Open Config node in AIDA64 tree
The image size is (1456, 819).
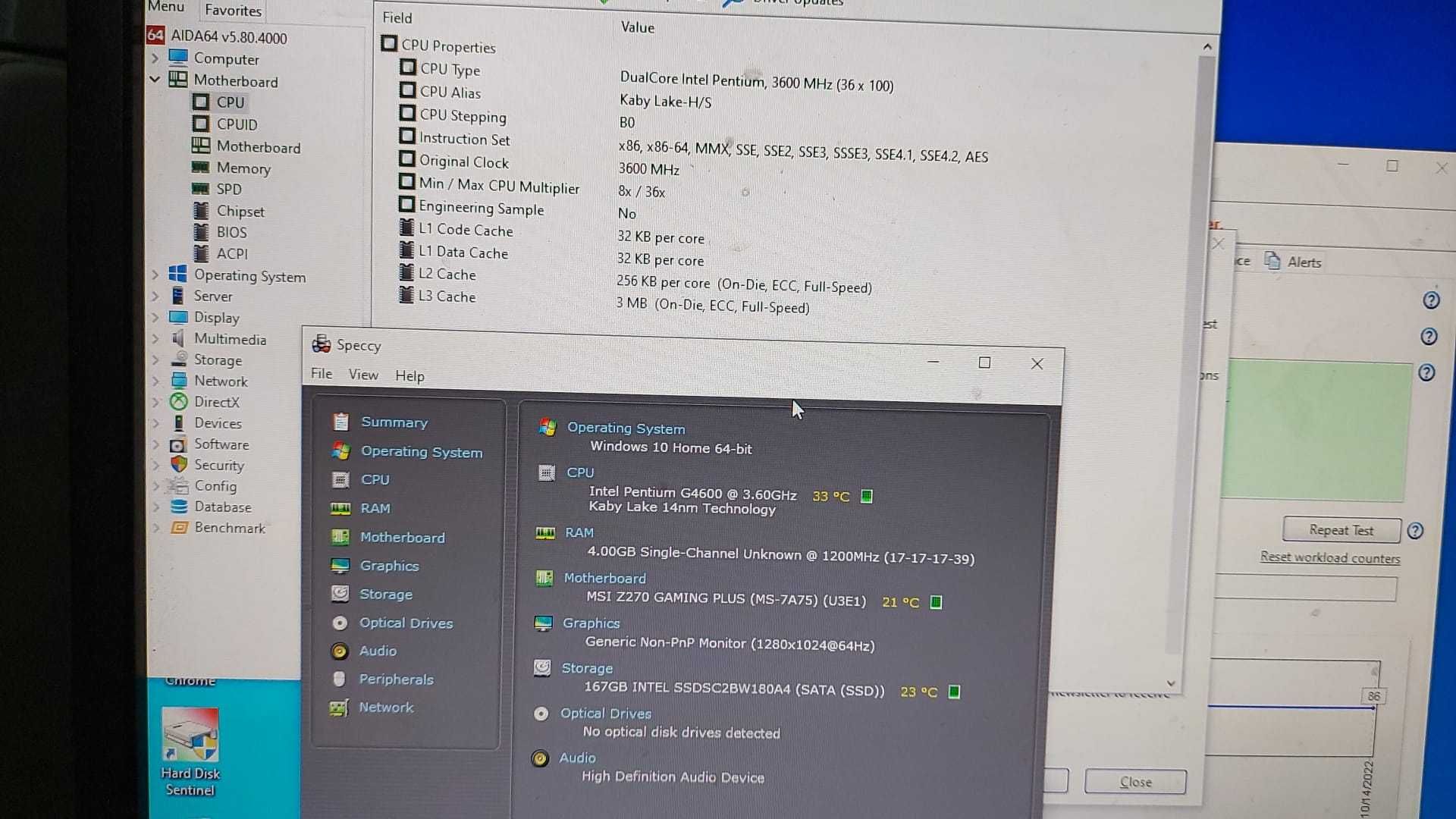[x=215, y=485]
